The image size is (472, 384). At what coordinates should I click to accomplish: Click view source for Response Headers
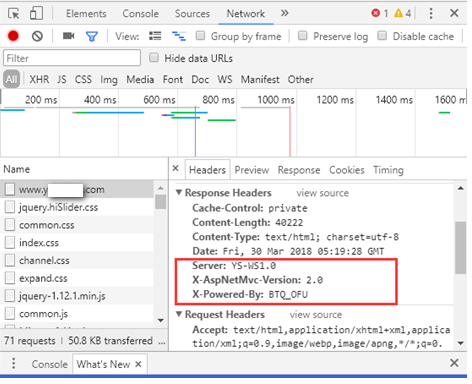tap(323, 193)
